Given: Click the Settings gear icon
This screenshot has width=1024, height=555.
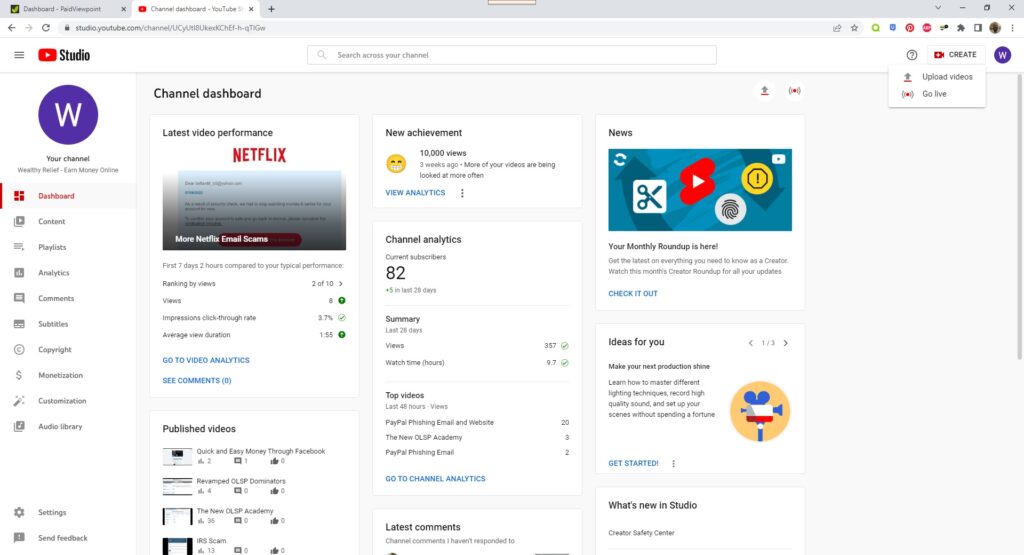Looking at the screenshot, I should tap(19, 513).
